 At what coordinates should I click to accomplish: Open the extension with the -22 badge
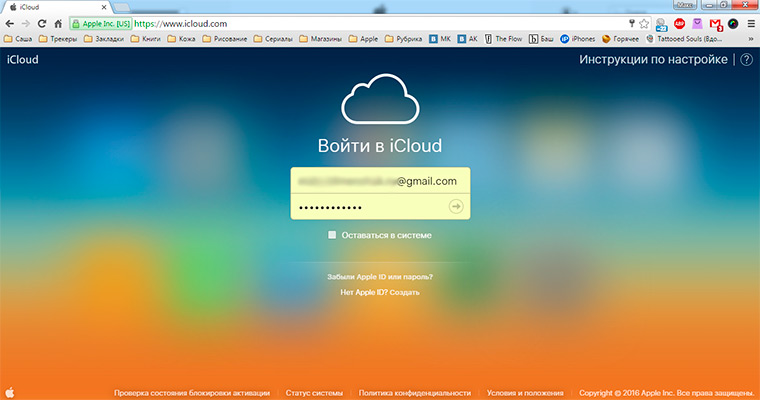click(661, 24)
